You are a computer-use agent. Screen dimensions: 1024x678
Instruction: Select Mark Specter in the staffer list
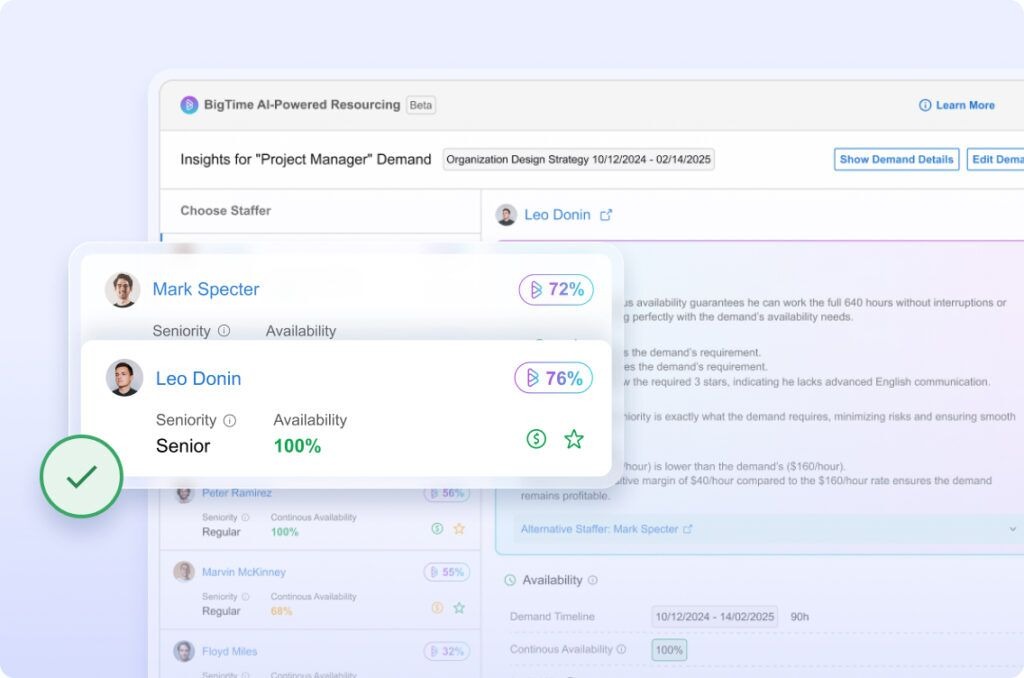tap(206, 290)
